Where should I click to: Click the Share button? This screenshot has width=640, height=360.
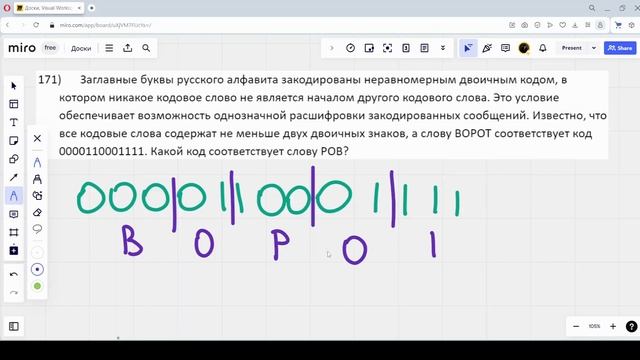[620, 48]
